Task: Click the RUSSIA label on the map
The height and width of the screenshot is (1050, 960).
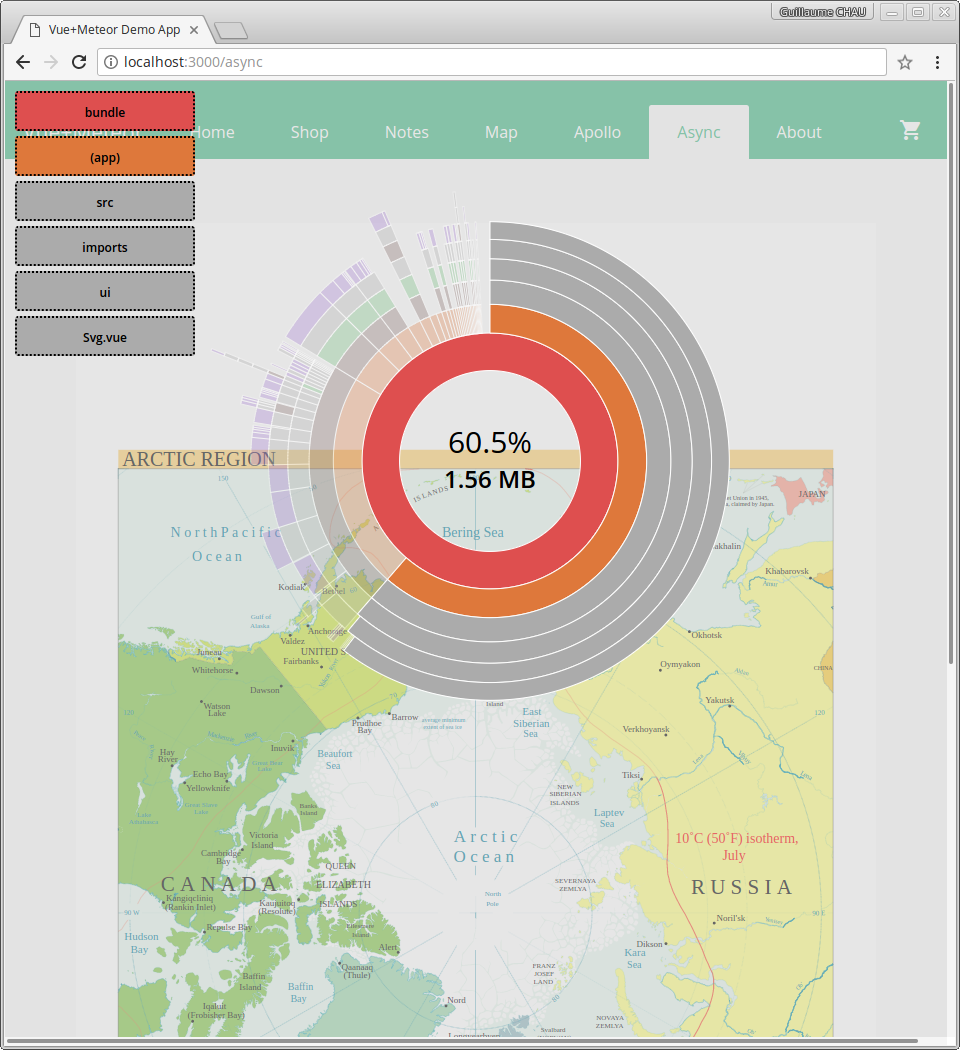Action: pos(742,887)
